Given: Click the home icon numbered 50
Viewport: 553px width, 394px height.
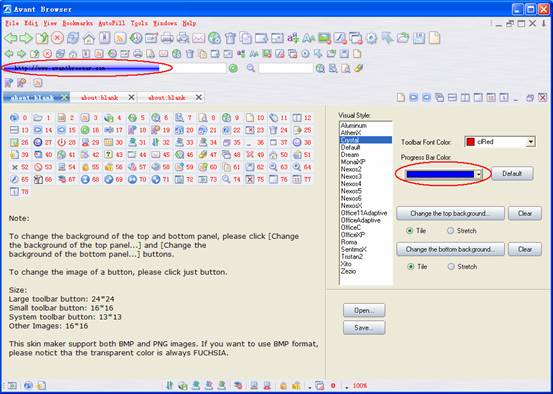Looking at the screenshot, I should pyautogui.click(x=273, y=154).
